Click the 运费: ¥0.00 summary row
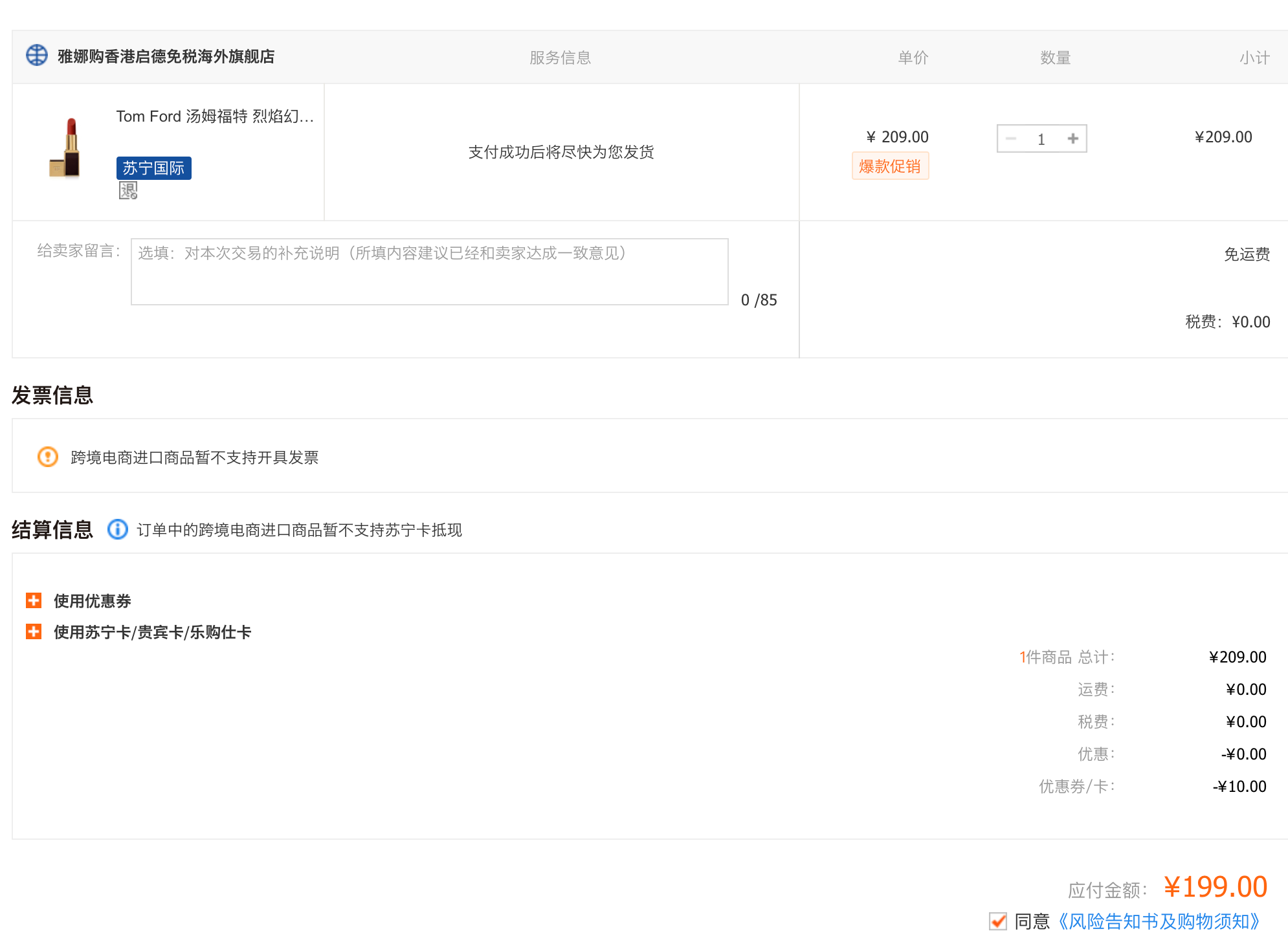 (1171, 690)
